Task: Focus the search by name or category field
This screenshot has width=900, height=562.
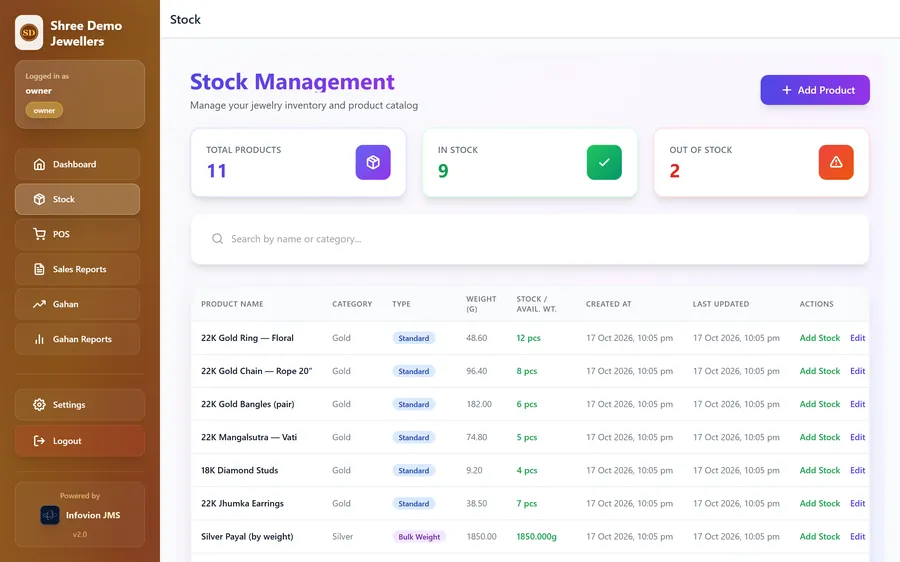Action: (530, 239)
